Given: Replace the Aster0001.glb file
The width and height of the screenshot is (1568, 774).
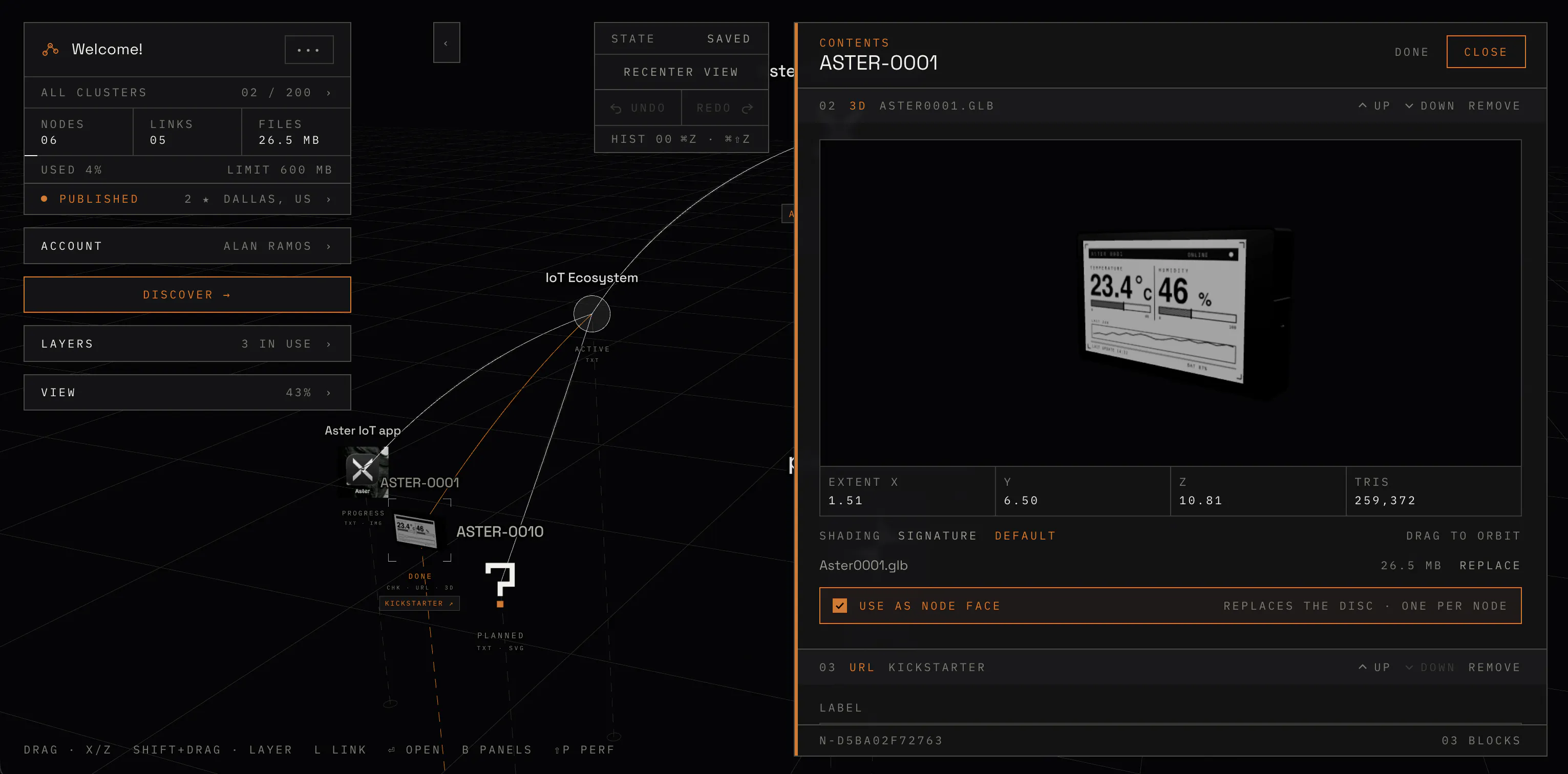Looking at the screenshot, I should [x=1490, y=566].
